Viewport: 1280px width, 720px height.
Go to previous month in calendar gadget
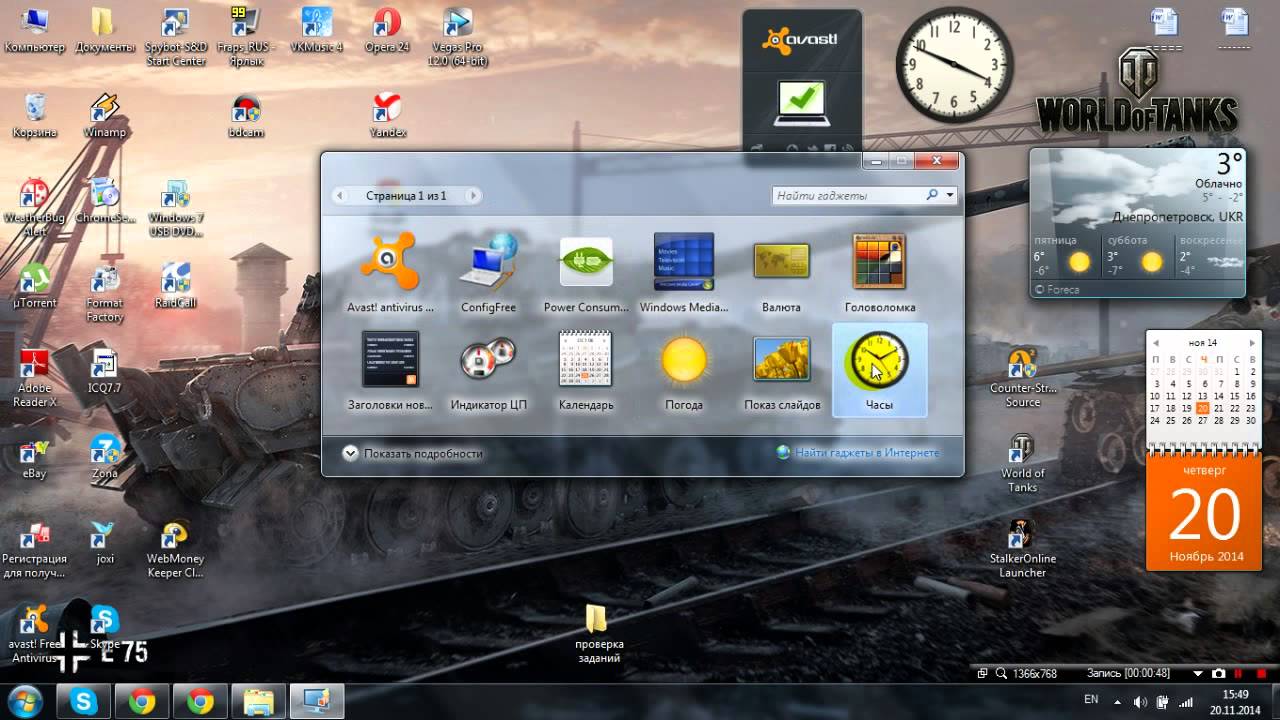click(x=1155, y=342)
